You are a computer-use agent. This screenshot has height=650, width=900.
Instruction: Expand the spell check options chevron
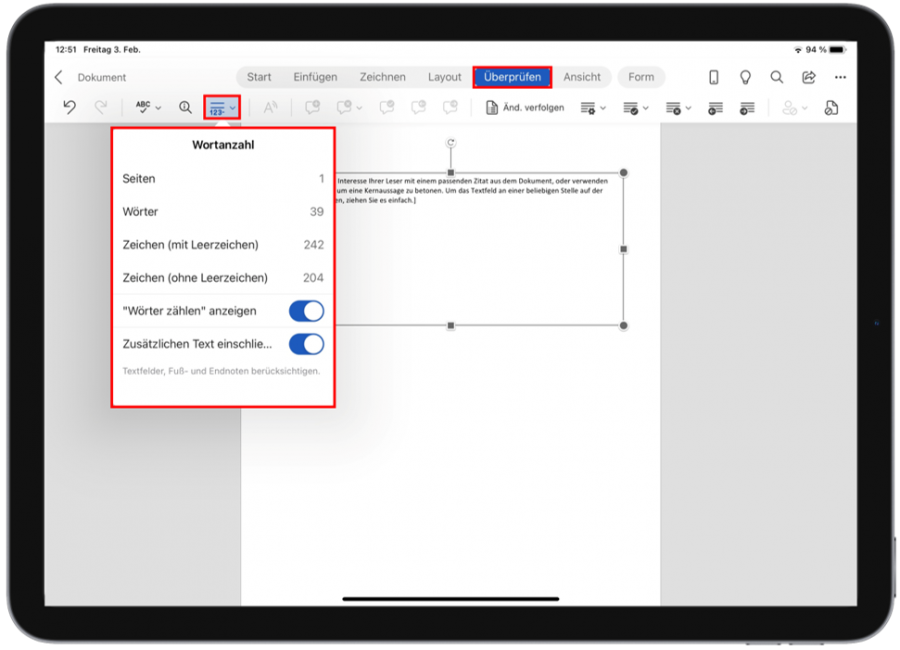[159, 107]
